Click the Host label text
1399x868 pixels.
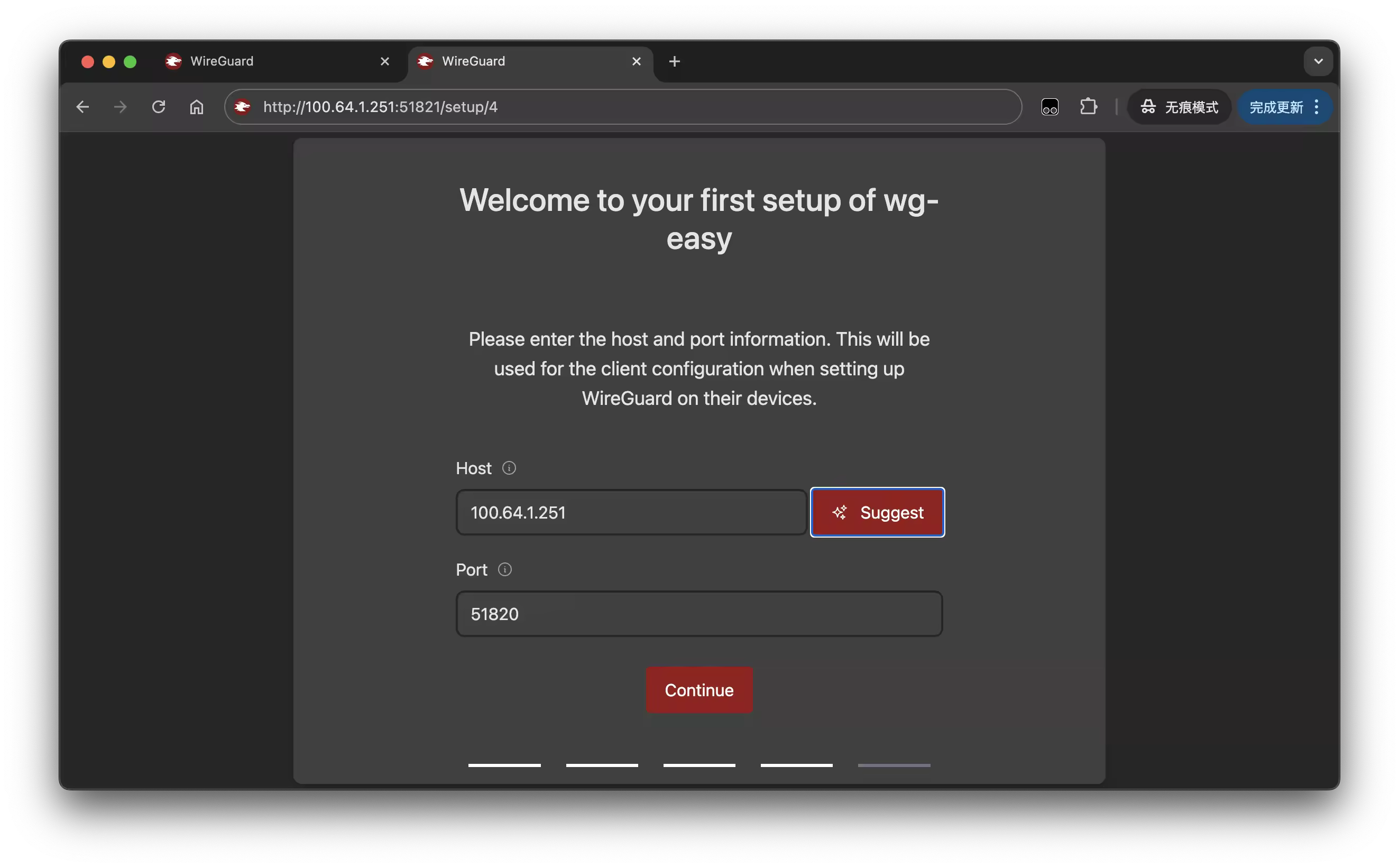tap(474, 468)
